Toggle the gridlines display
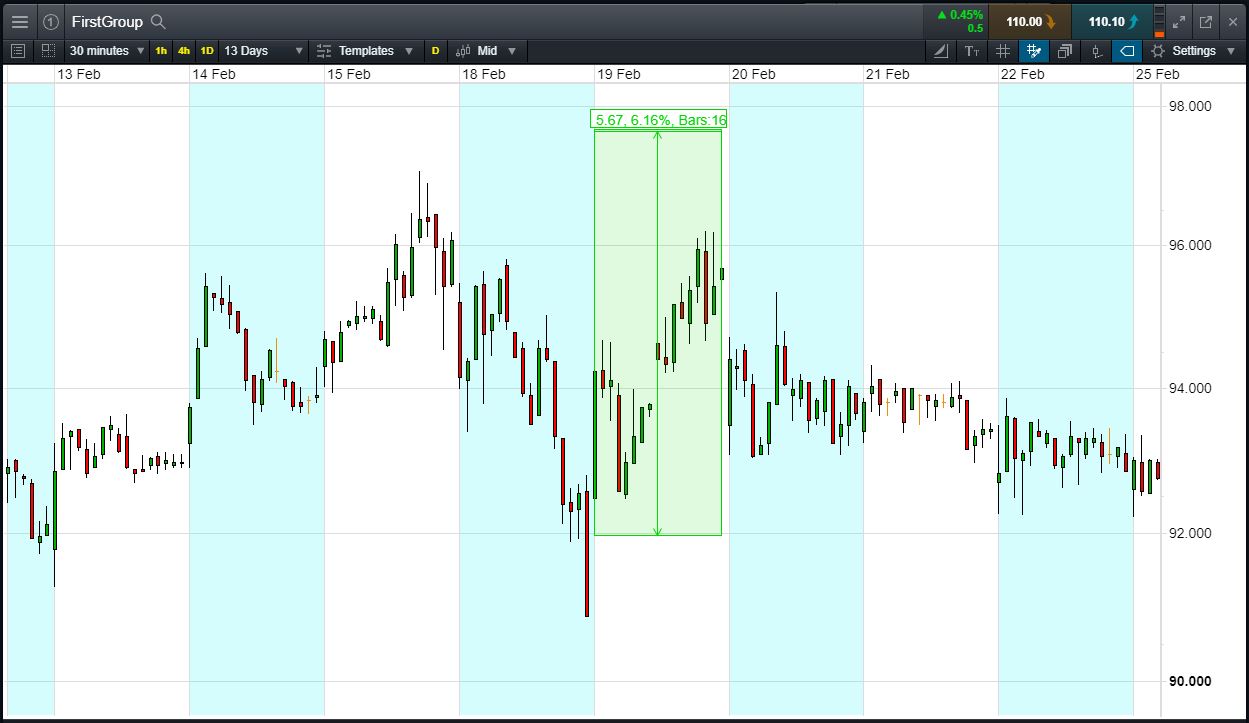Viewport: 1249px width, 723px height. point(1003,51)
